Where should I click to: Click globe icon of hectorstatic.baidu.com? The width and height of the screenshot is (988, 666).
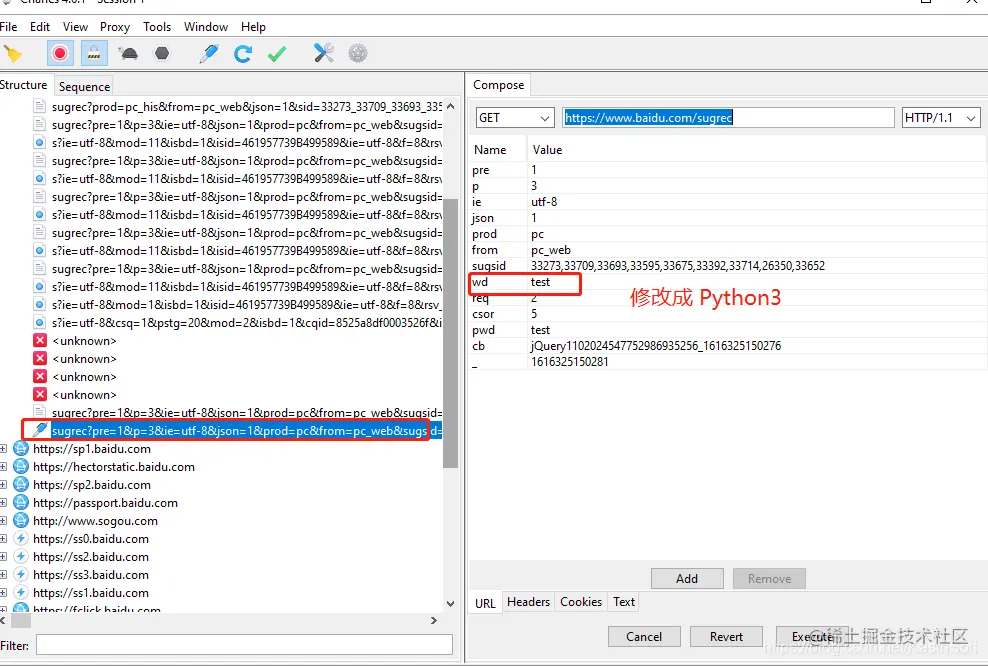[x=21, y=467]
